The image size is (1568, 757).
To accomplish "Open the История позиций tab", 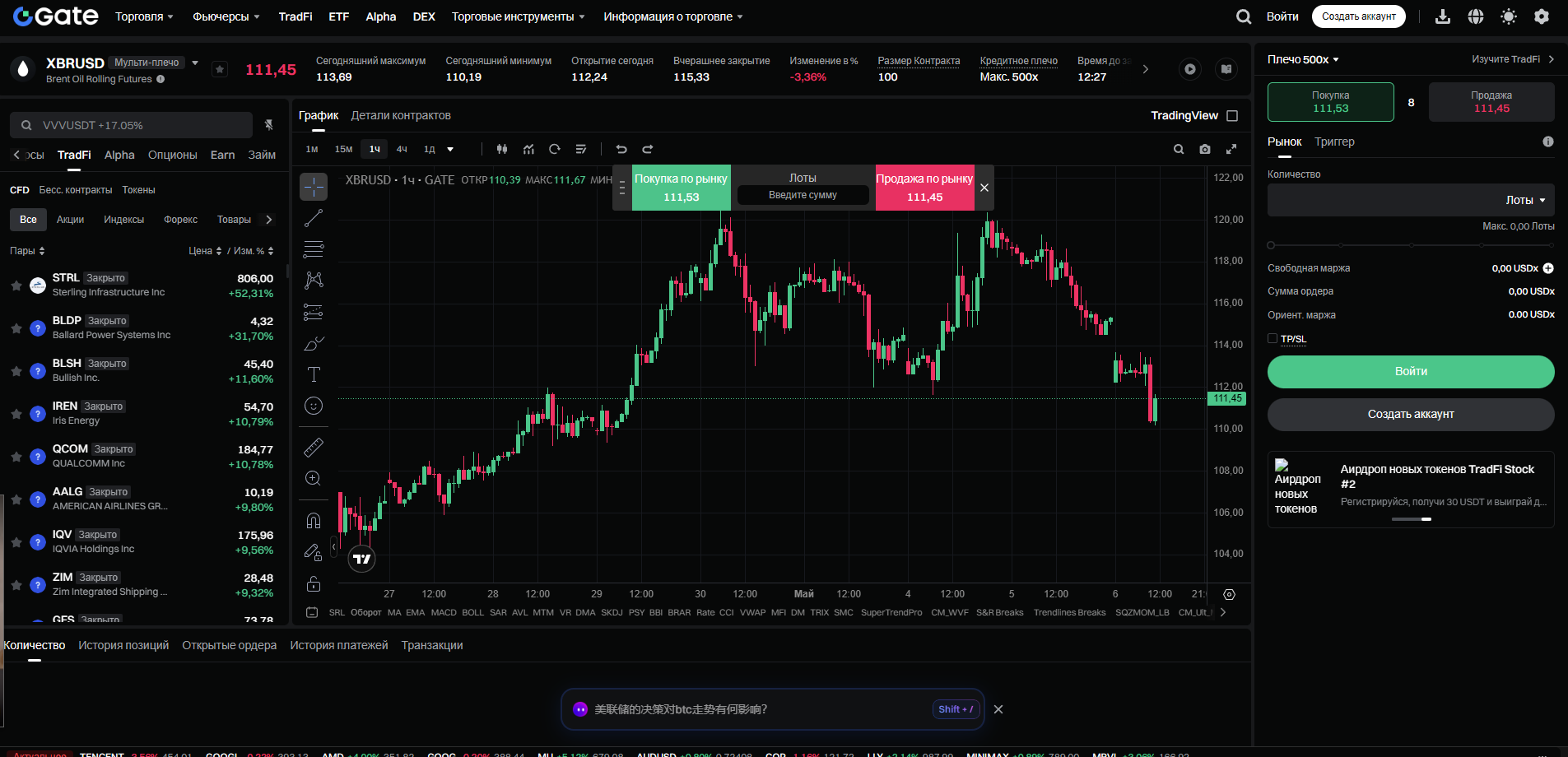I will (x=123, y=645).
